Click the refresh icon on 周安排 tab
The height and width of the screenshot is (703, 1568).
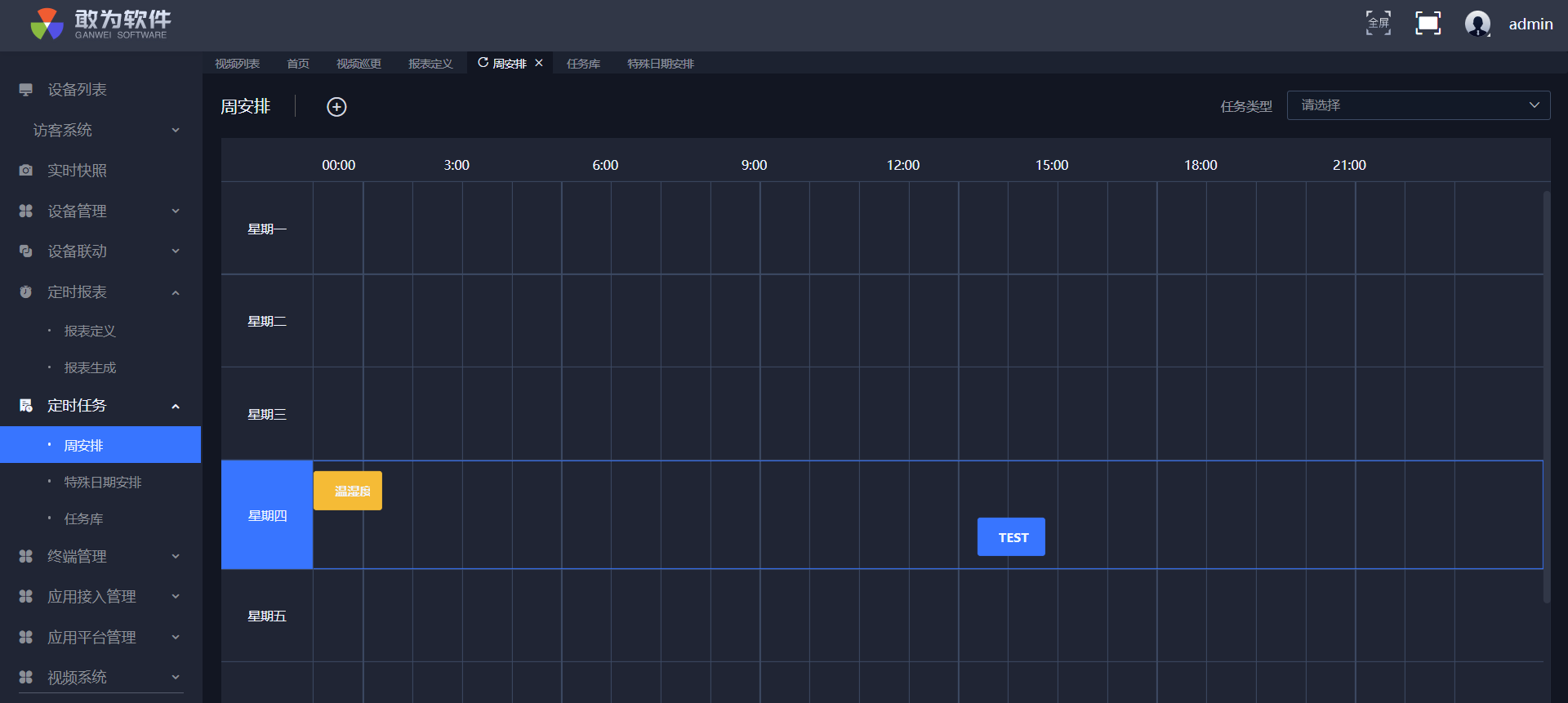coord(483,63)
